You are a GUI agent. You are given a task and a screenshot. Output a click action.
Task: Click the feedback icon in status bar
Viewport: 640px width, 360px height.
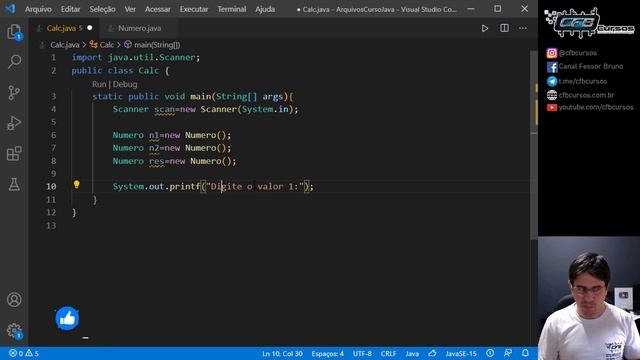click(x=508, y=353)
